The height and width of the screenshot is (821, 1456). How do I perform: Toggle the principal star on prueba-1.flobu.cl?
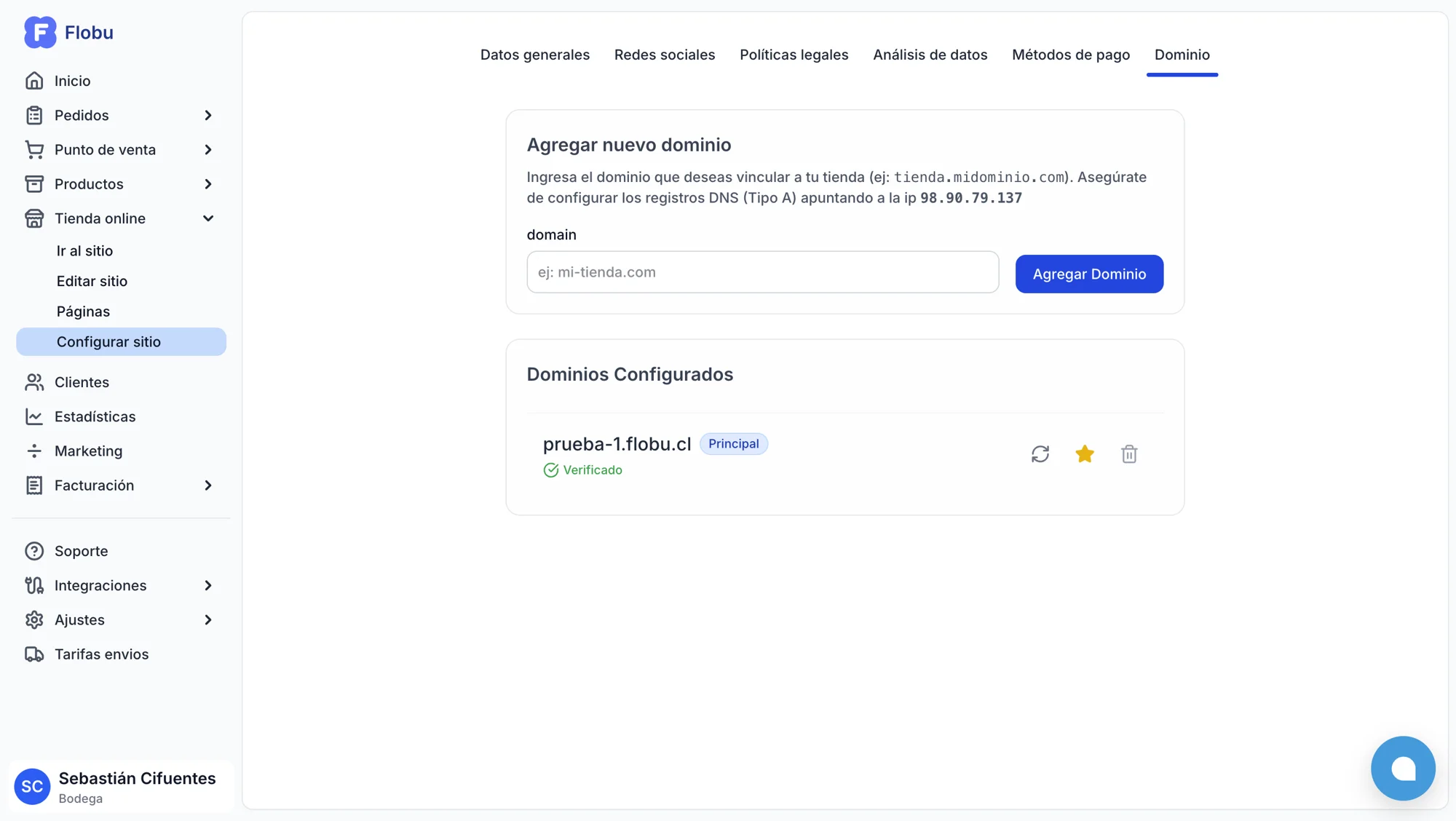1085,453
